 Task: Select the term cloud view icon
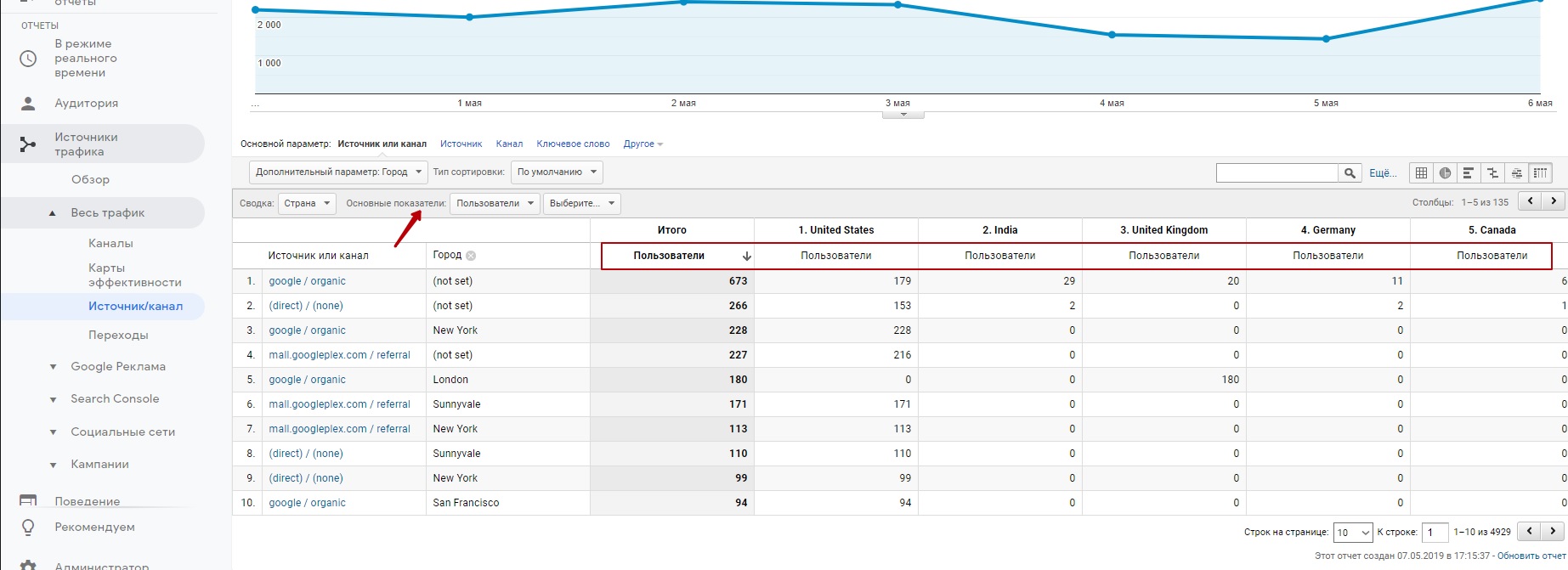tap(1516, 172)
